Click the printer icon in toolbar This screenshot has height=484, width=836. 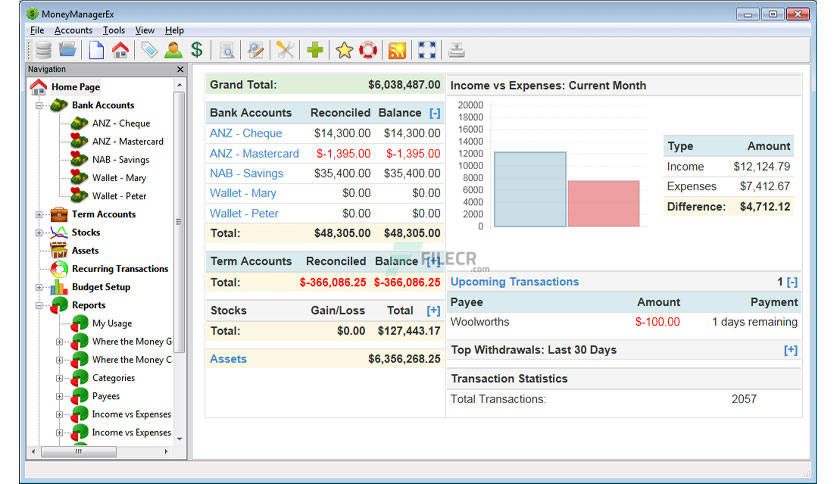point(456,50)
